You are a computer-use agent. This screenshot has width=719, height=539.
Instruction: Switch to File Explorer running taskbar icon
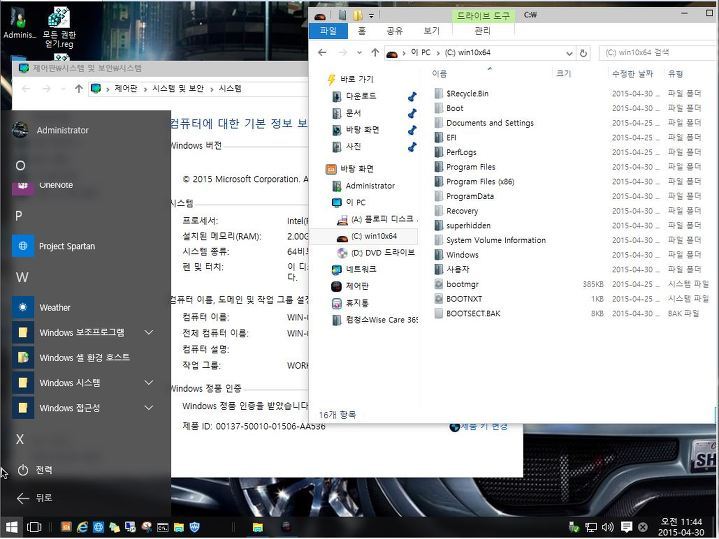[x=258, y=528]
